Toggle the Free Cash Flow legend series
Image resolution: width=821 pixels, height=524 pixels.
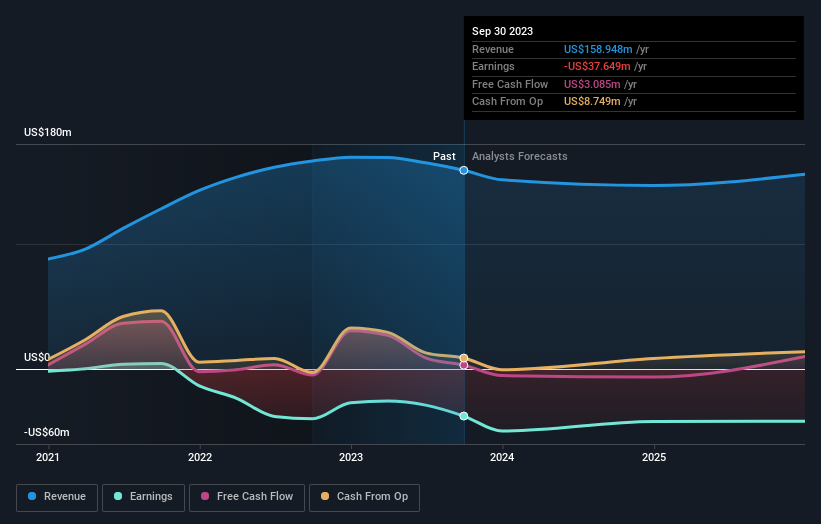point(247,497)
